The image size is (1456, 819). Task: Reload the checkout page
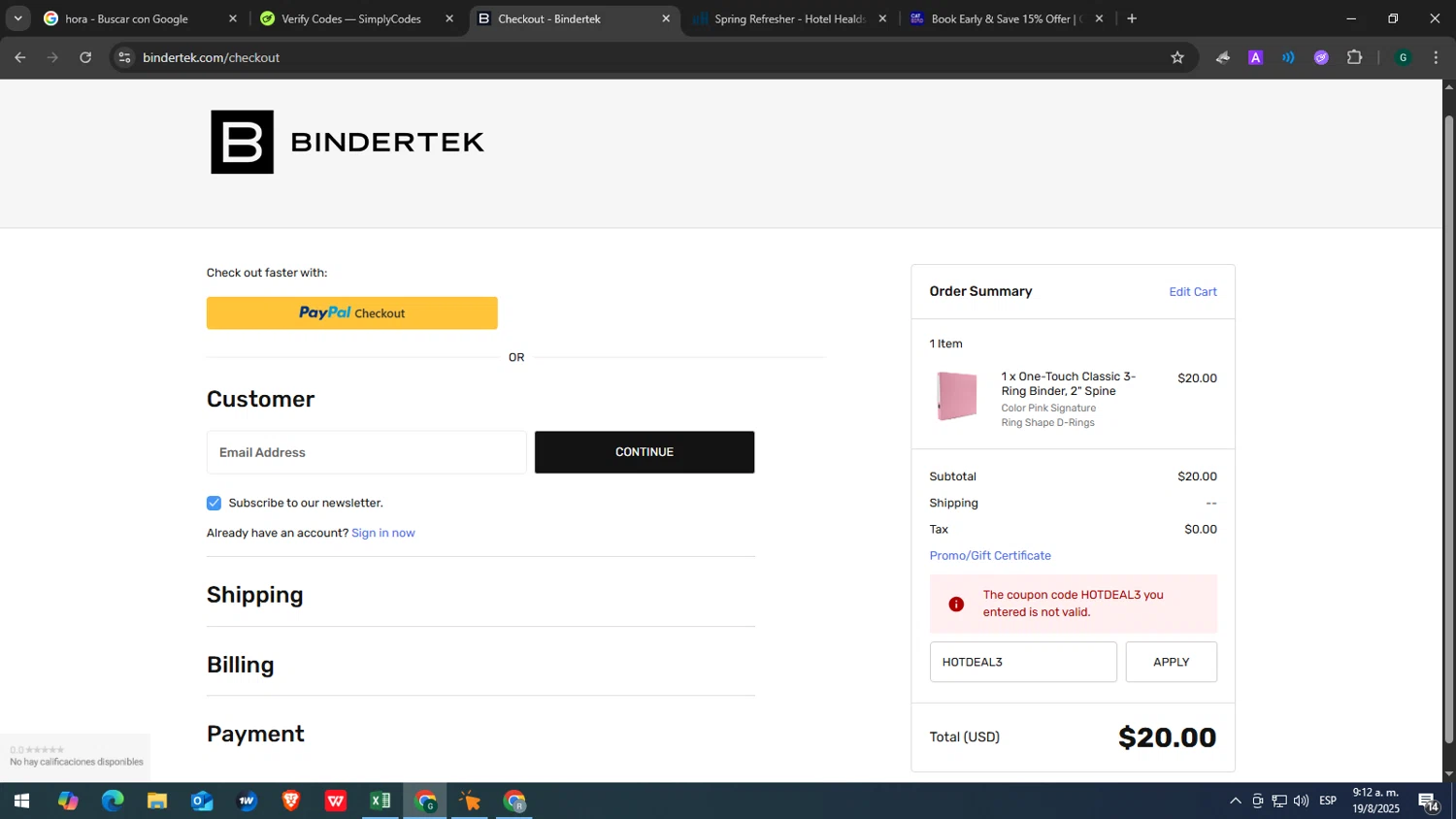(x=85, y=57)
